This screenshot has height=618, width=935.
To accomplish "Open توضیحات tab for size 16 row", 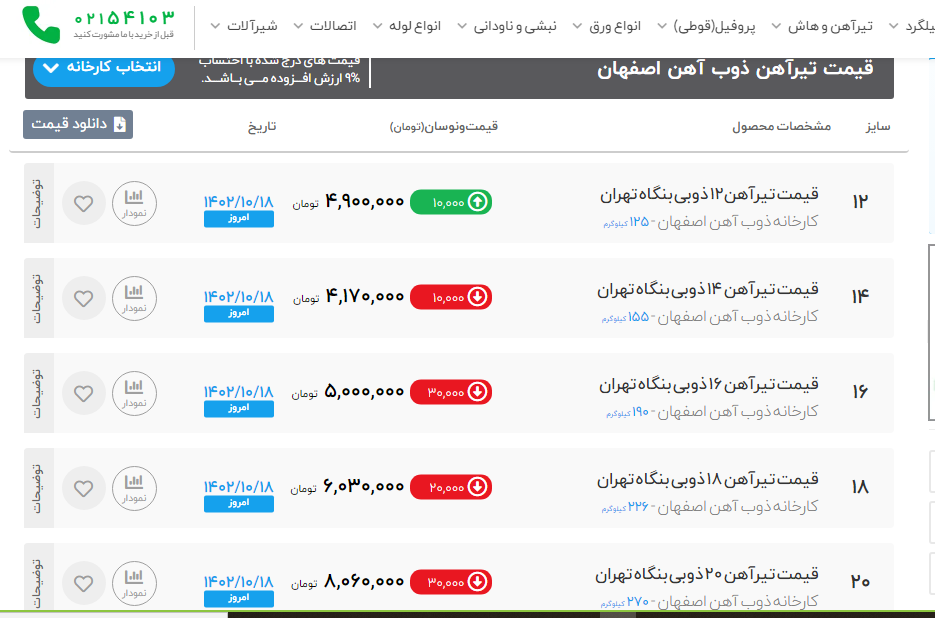I will (37, 393).
